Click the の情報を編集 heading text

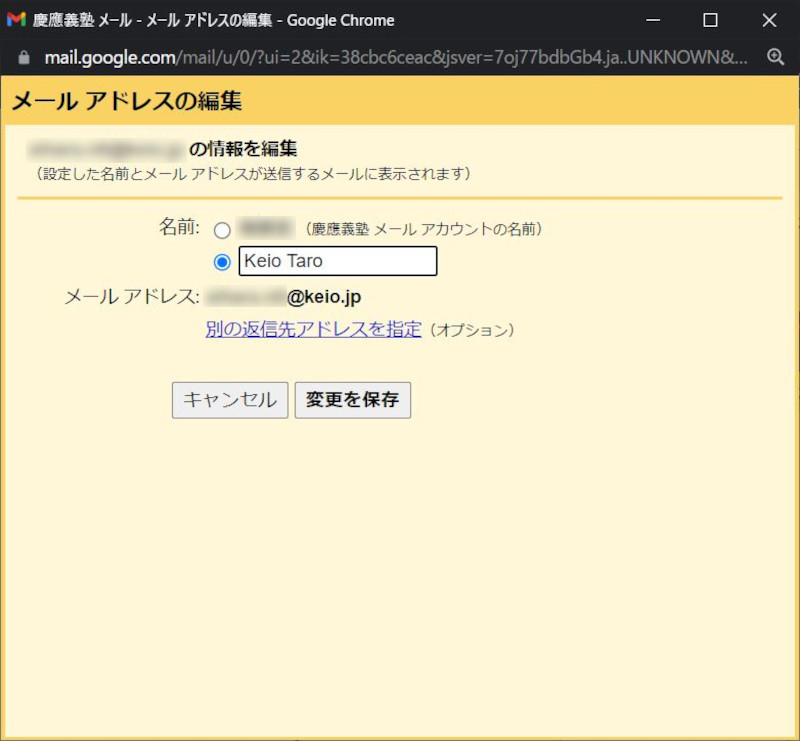[243, 150]
